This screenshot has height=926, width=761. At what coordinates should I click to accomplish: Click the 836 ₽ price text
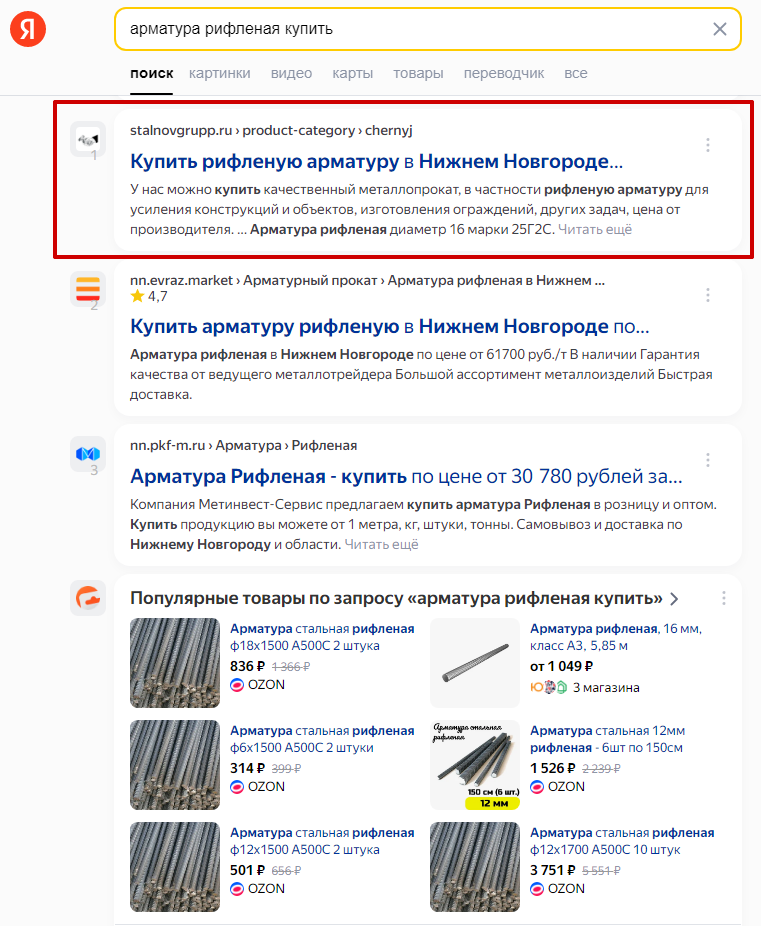click(x=247, y=667)
